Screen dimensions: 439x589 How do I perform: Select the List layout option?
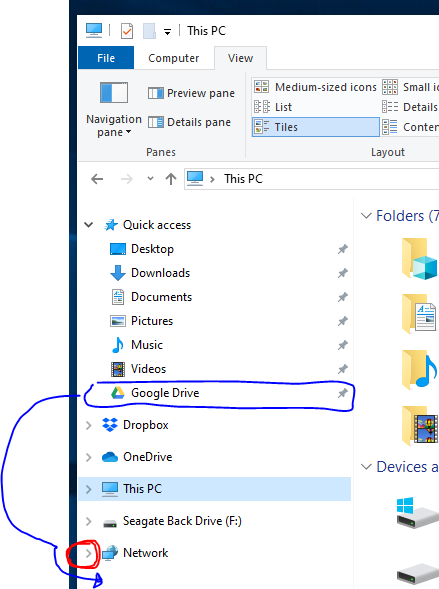315,107
